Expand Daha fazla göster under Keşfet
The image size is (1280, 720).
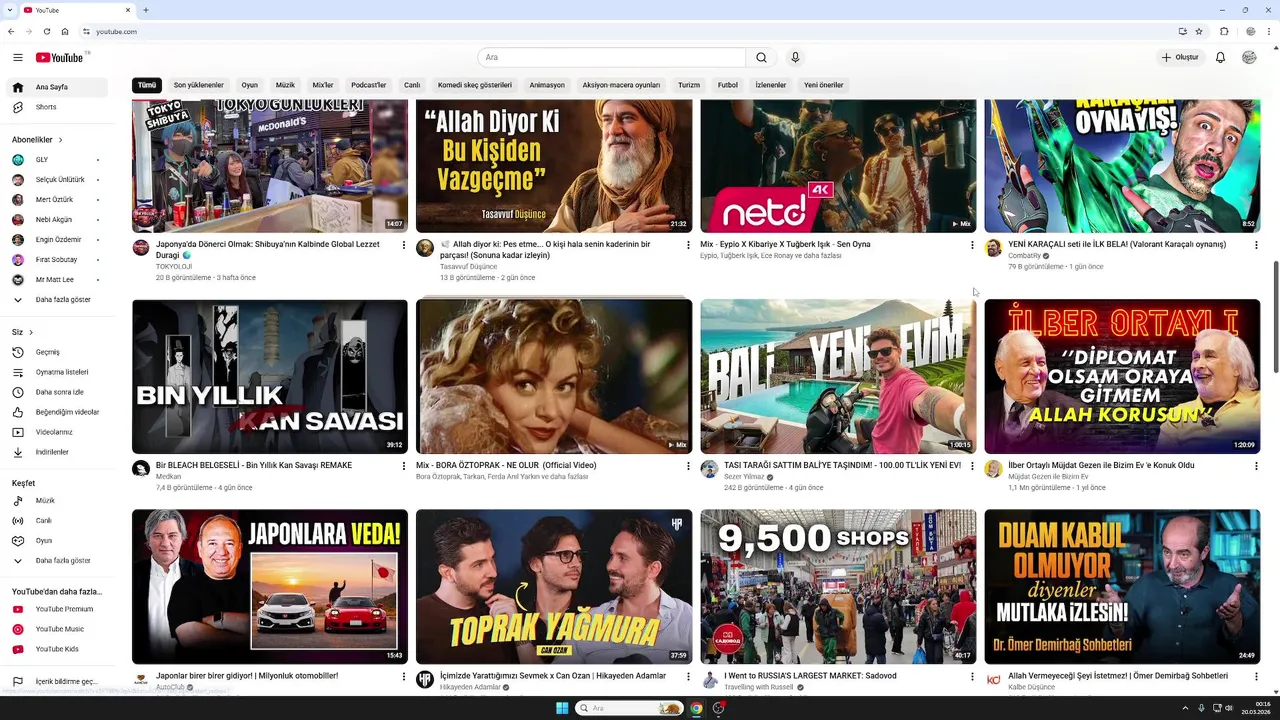pos(57,561)
